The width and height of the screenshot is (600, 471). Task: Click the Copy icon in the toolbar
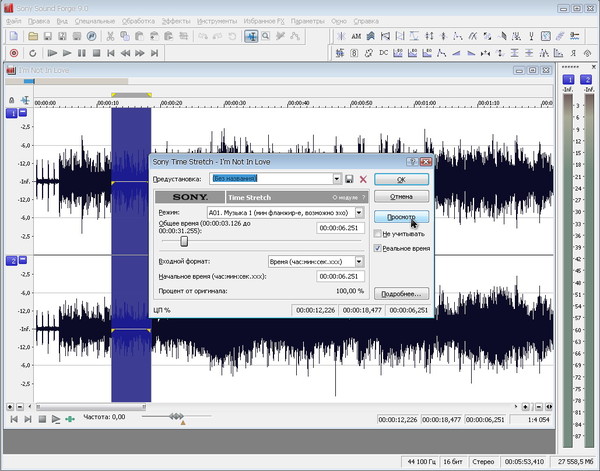click(125, 36)
